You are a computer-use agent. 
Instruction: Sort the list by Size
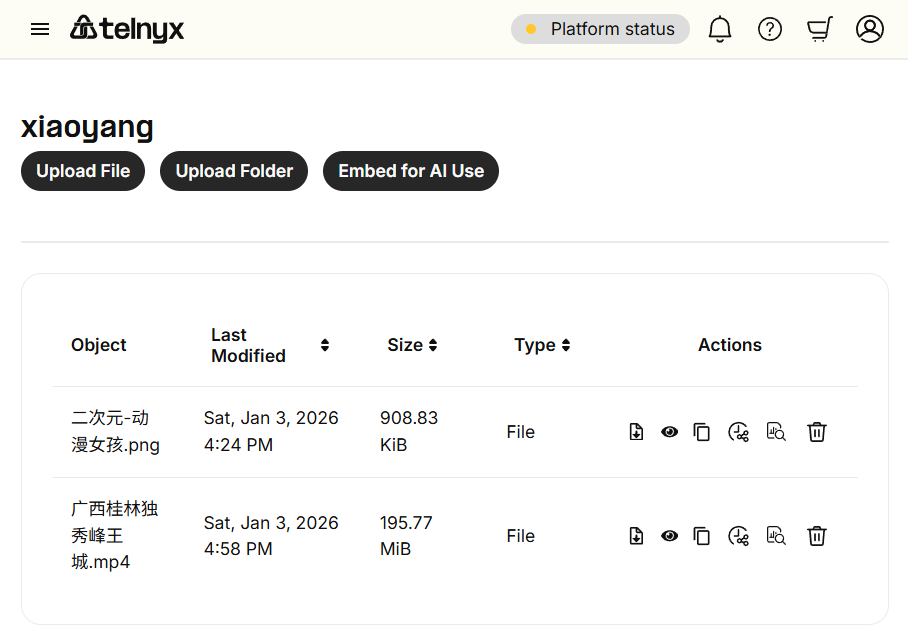(432, 345)
